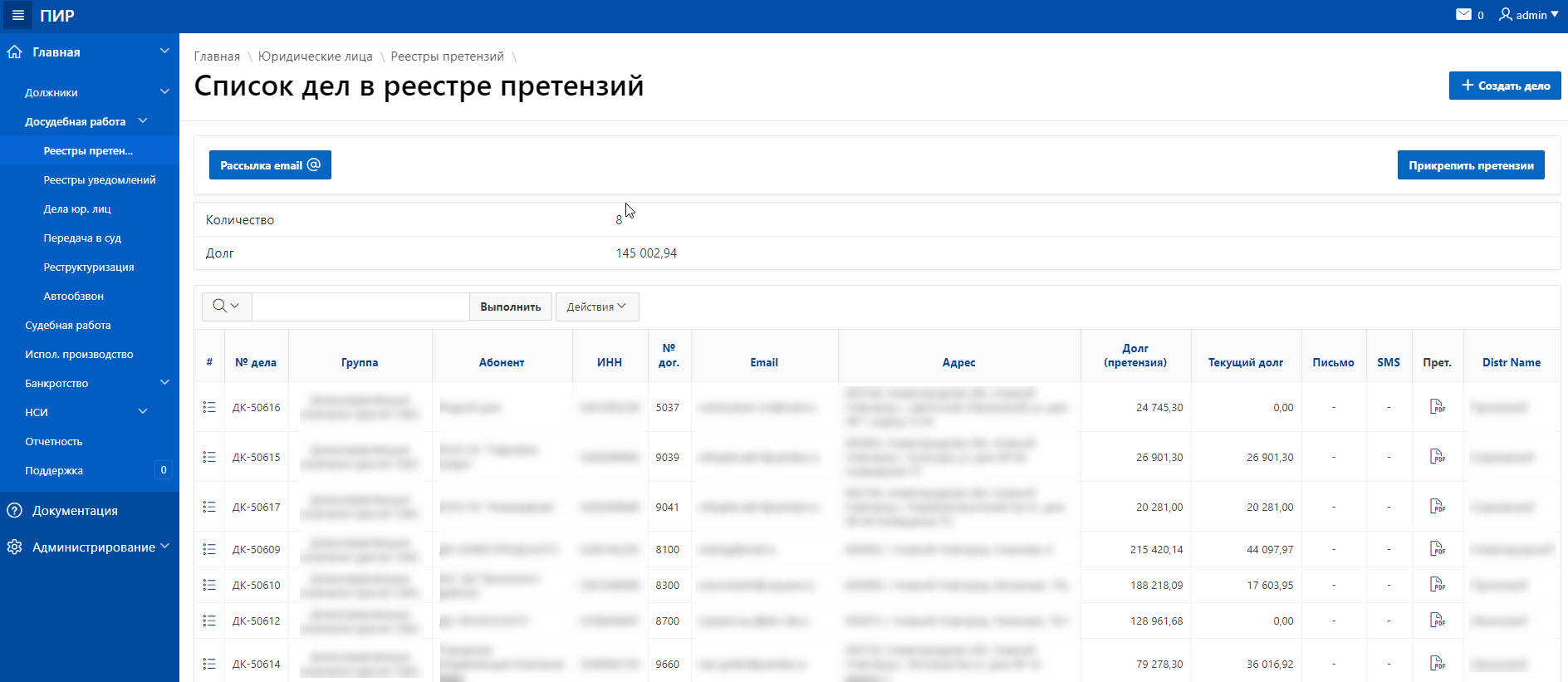
Task: Sort by the Абонент column header
Action: tap(502, 362)
